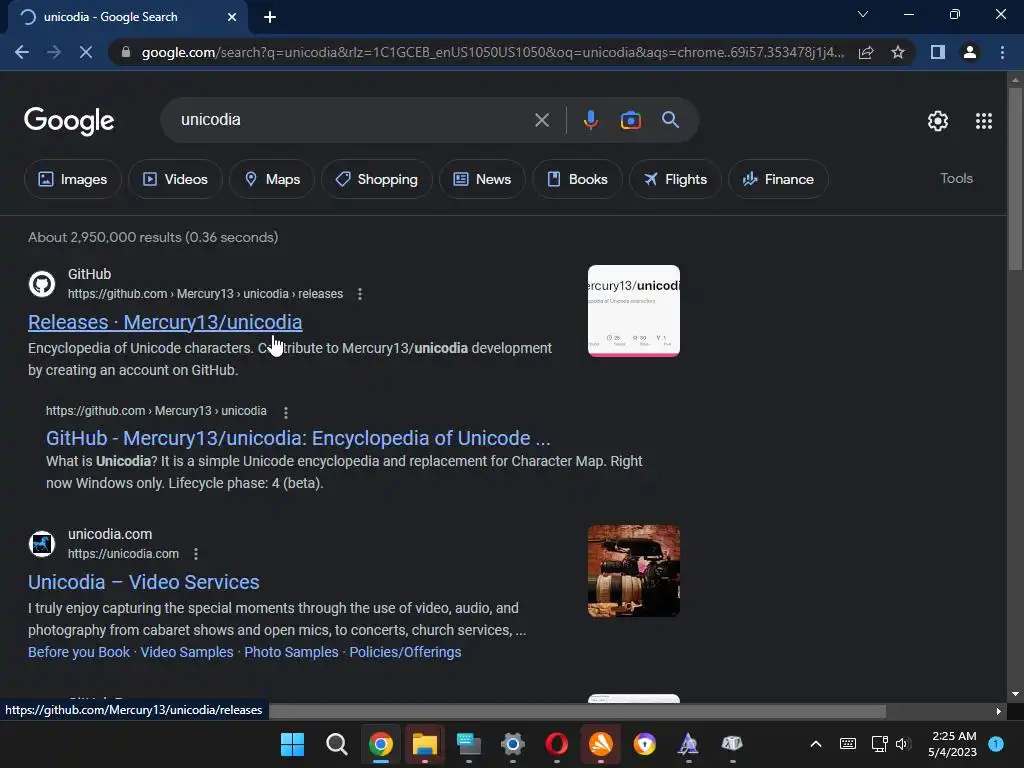1024x768 pixels.
Task: Switch to News results
Action: (x=482, y=179)
